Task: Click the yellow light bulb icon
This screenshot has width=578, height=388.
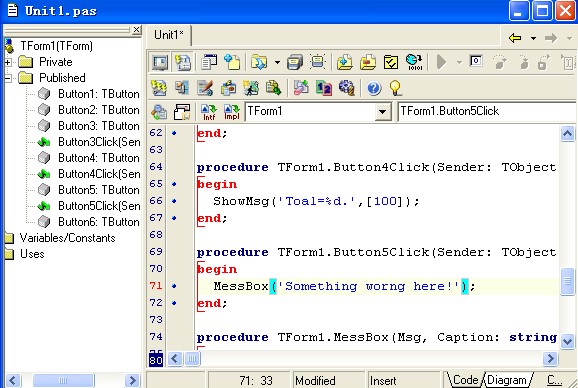Action: (395, 88)
